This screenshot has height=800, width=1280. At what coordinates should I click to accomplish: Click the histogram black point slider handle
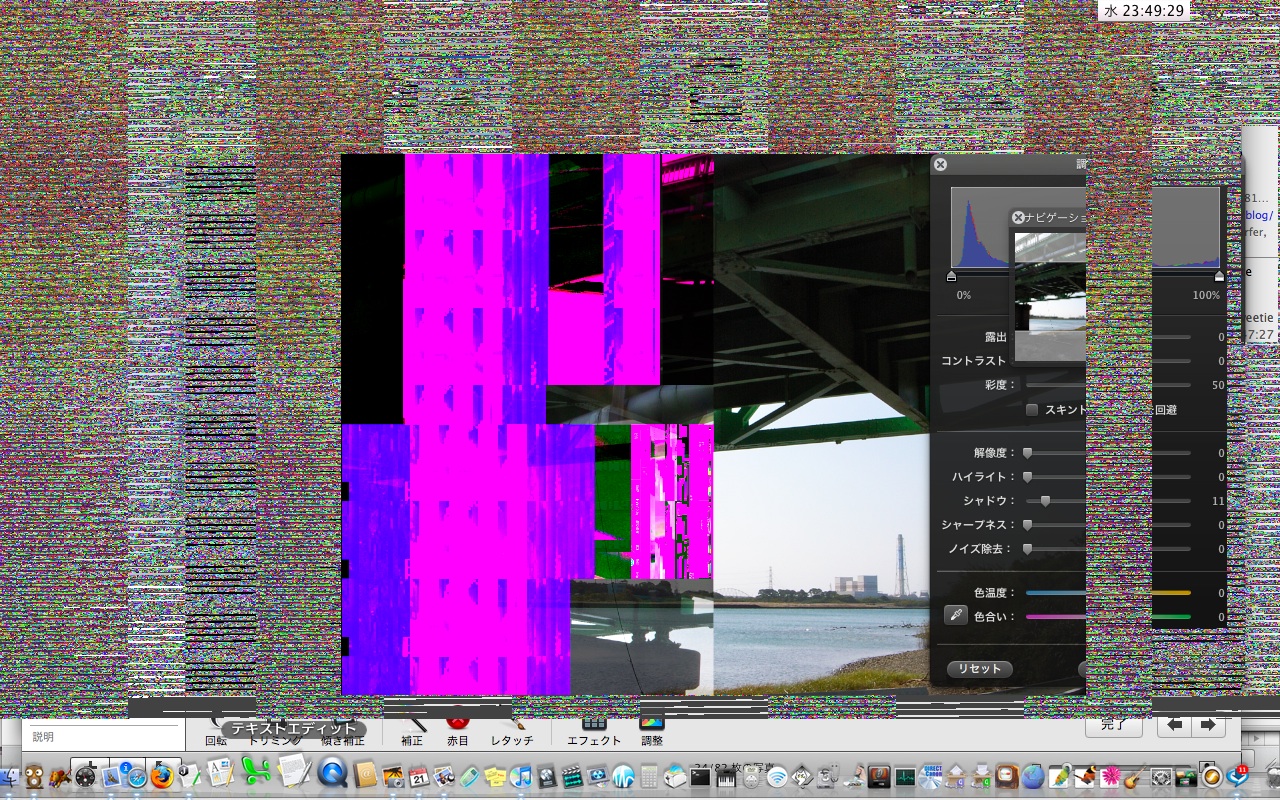(951, 276)
